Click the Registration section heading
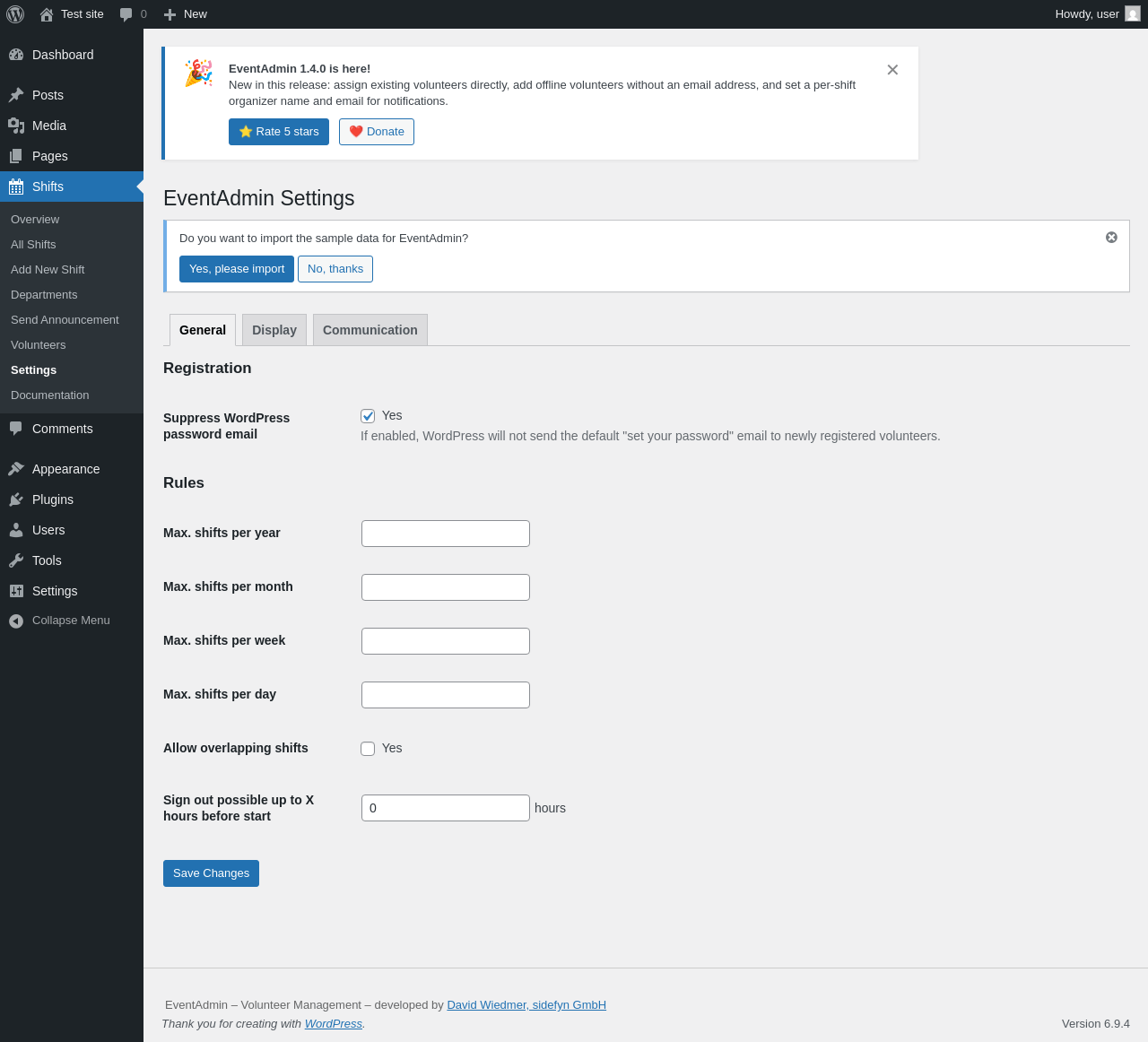 pos(207,369)
